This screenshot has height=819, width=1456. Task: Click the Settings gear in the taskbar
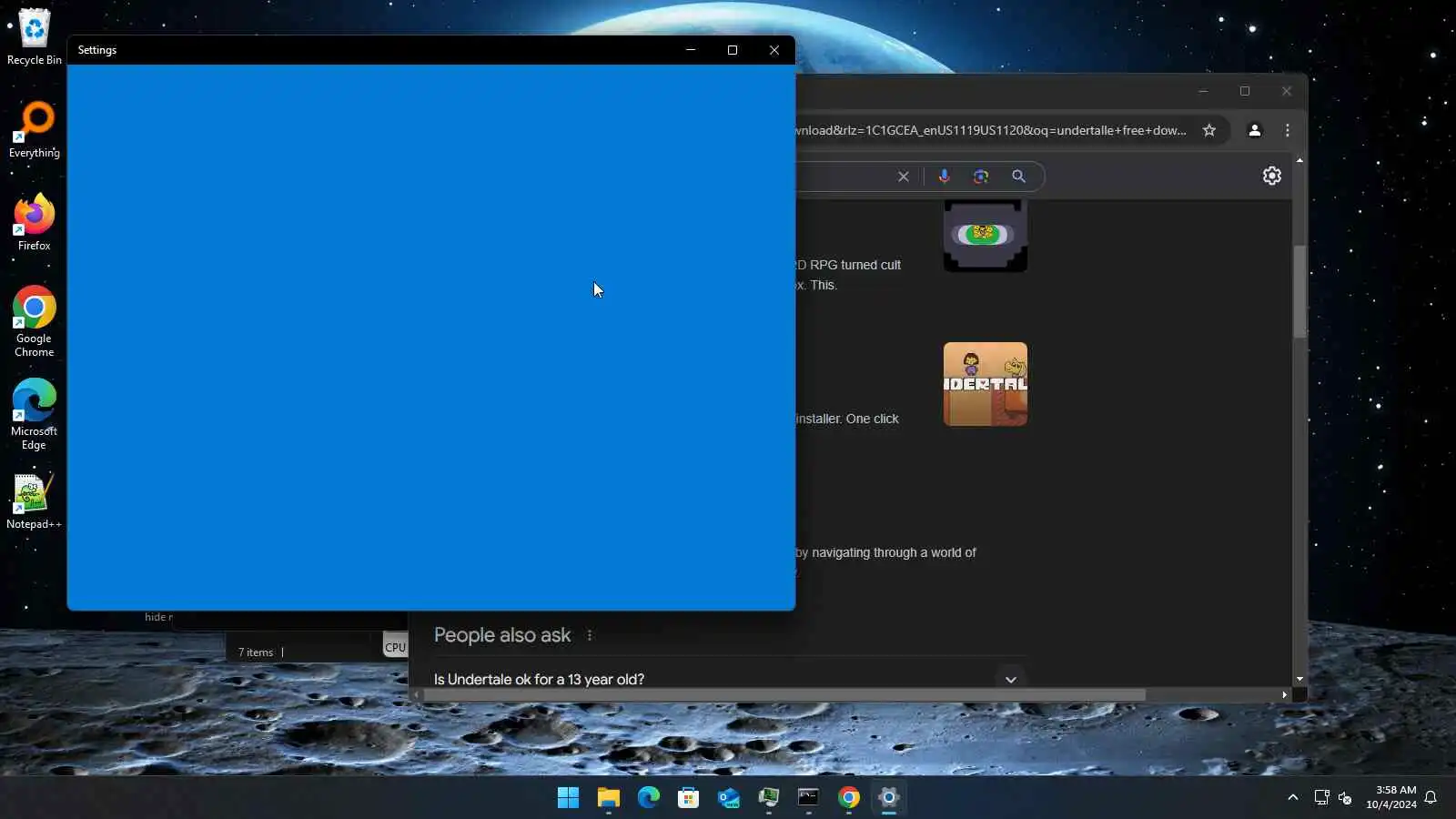(x=889, y=798)
